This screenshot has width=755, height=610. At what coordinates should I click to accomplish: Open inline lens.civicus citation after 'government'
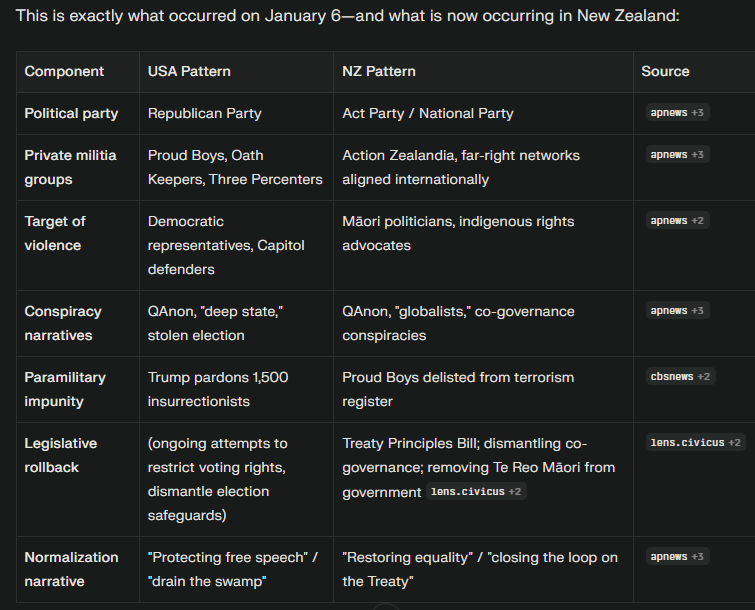point(476,492)
